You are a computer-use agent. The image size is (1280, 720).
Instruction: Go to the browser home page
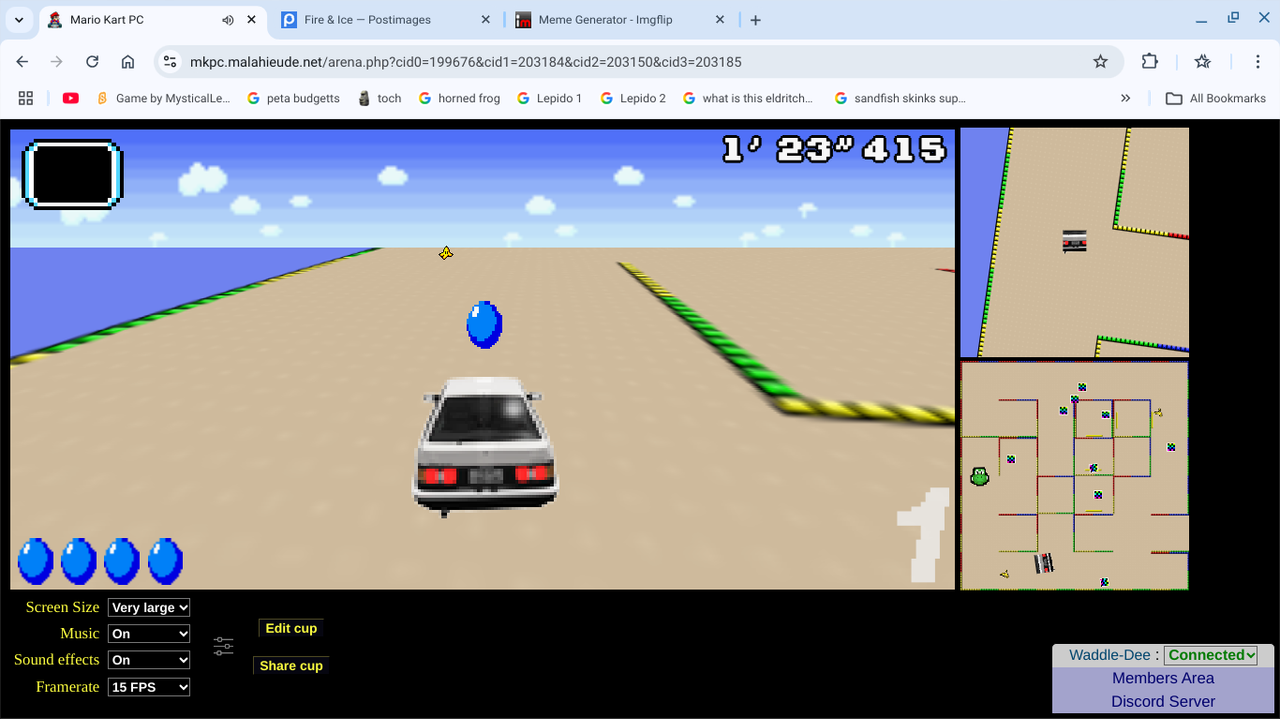pyautogui.click(x=128, y=62)
